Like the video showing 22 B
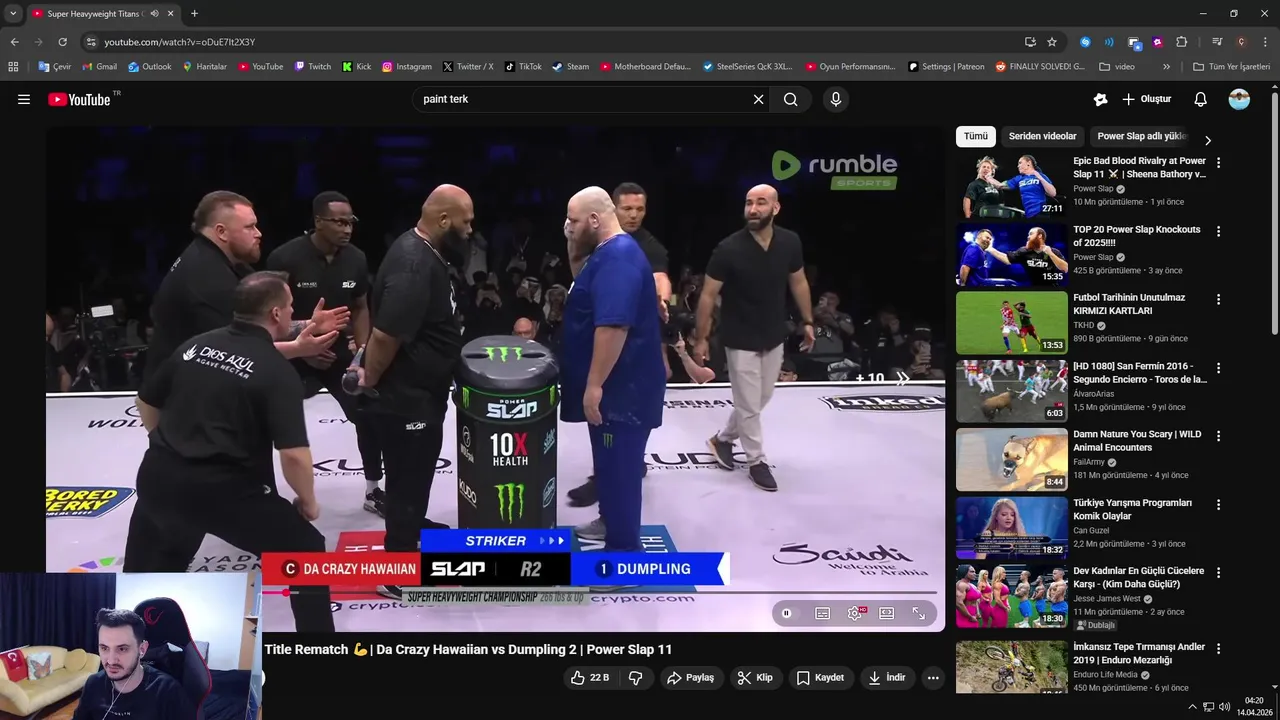 pos(590,678)
